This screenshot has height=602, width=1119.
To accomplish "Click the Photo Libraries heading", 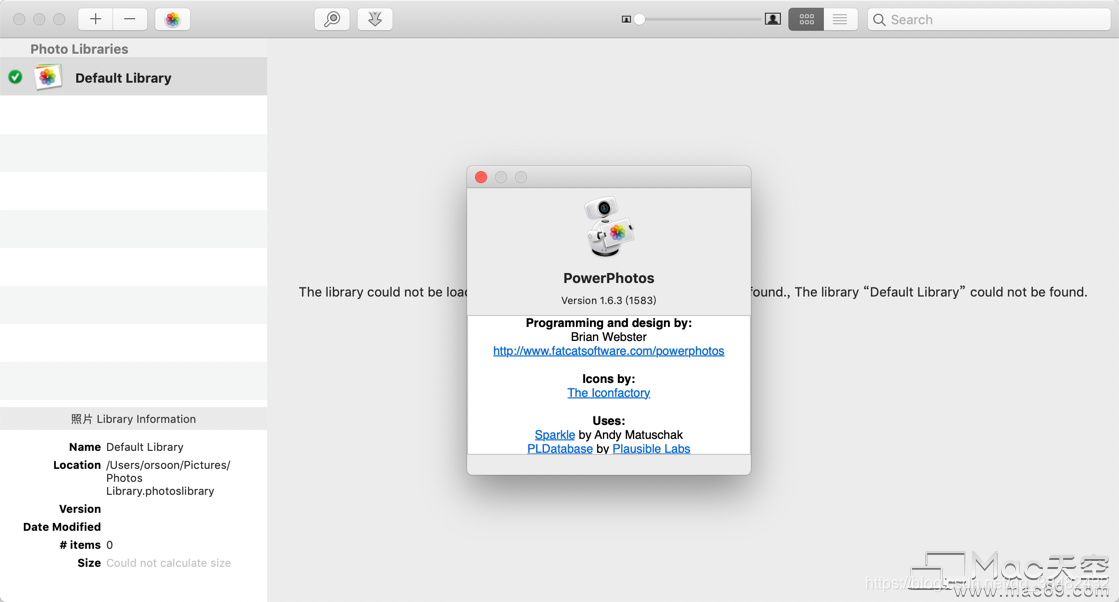I will (79, 49).
